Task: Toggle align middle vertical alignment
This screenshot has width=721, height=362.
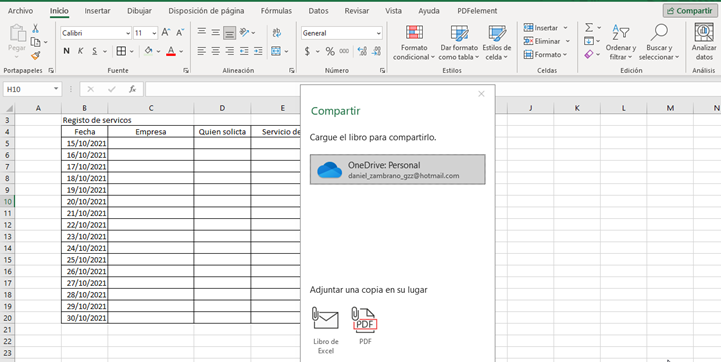Action: click(216, 32)
